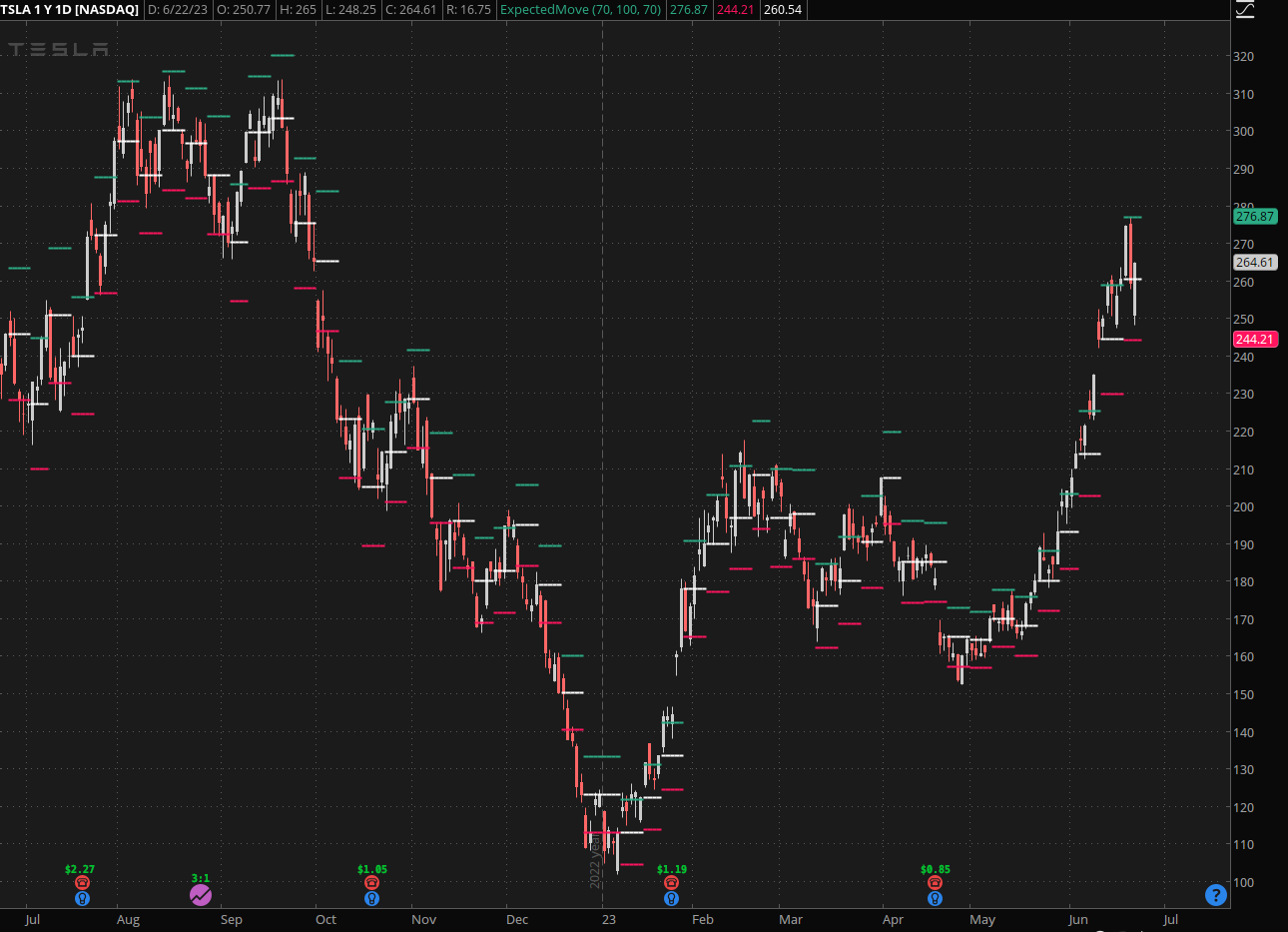Click the green $0.85 earnings value label
Image resolution: width=1288 pixels, height=932 pixels.
pyautogui.click(x=935, y=869)
